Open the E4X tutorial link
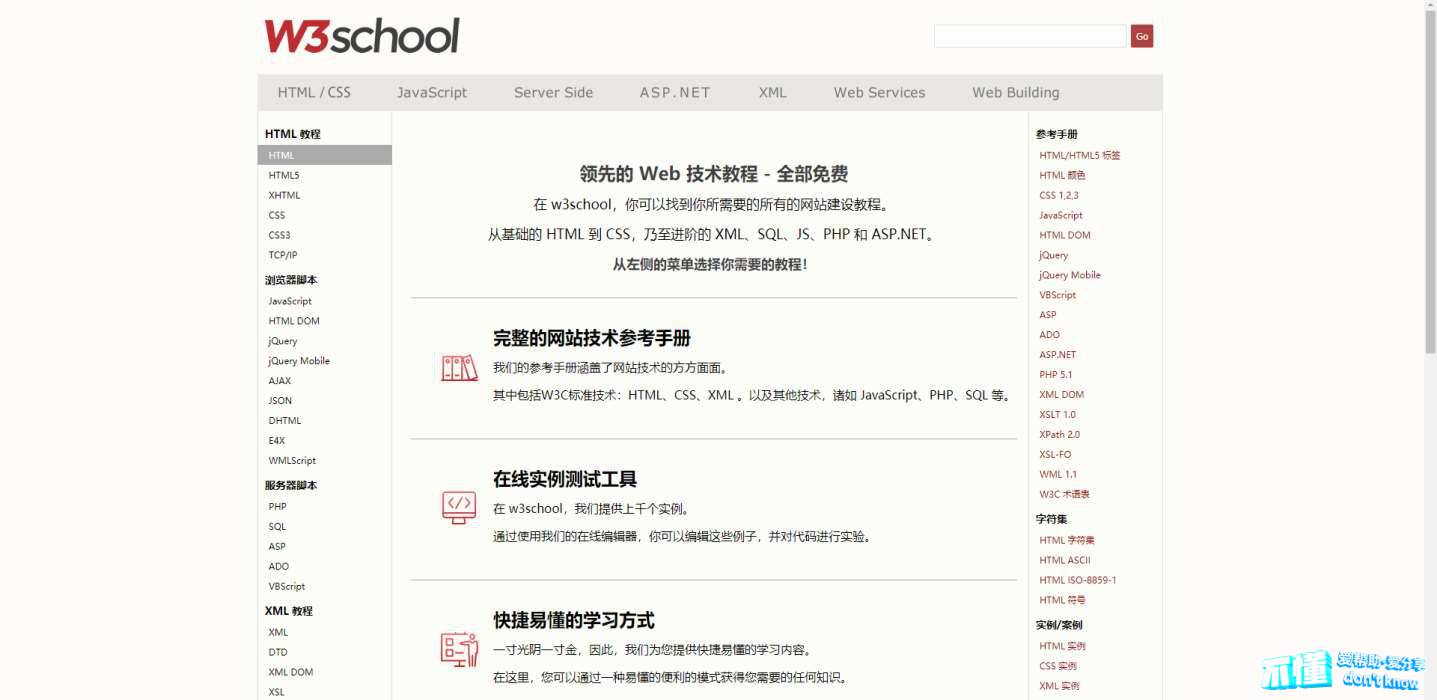1437x700 pixels. pos(277,441)
